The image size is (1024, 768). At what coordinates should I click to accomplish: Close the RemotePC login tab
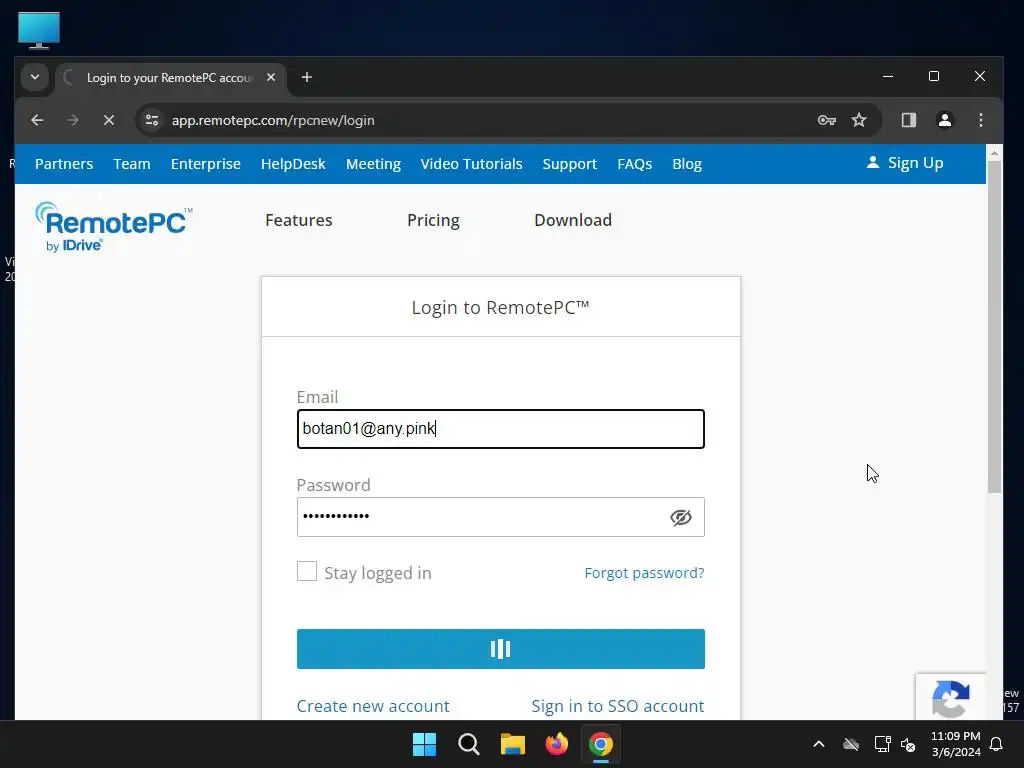pos(271,77)
